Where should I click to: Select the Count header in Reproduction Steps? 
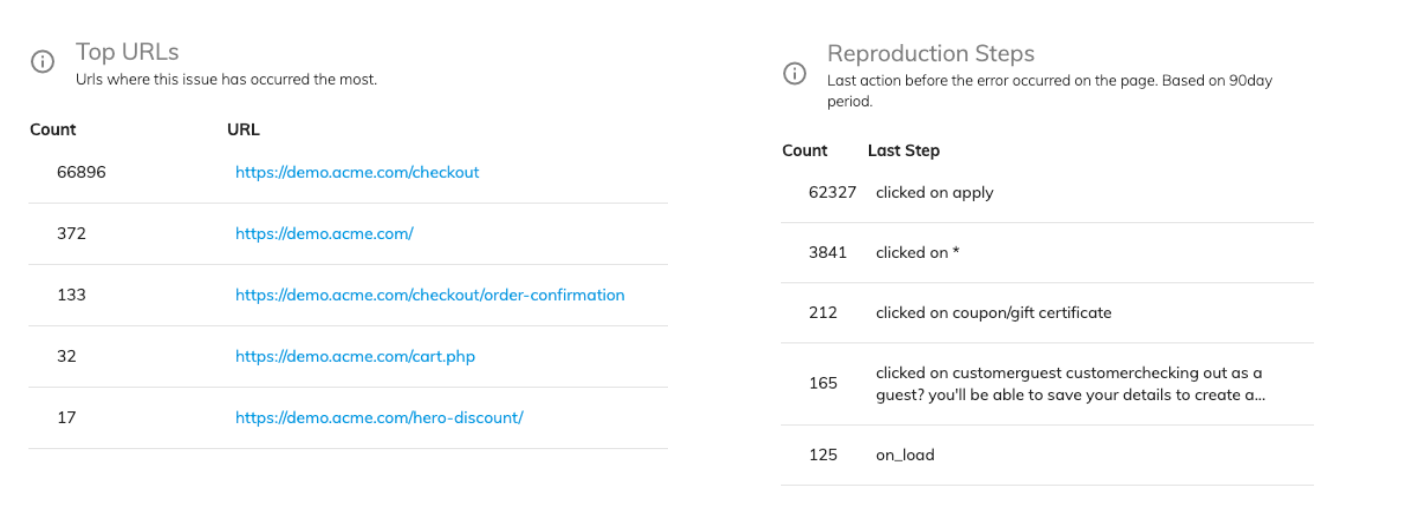tap(805, 150)
